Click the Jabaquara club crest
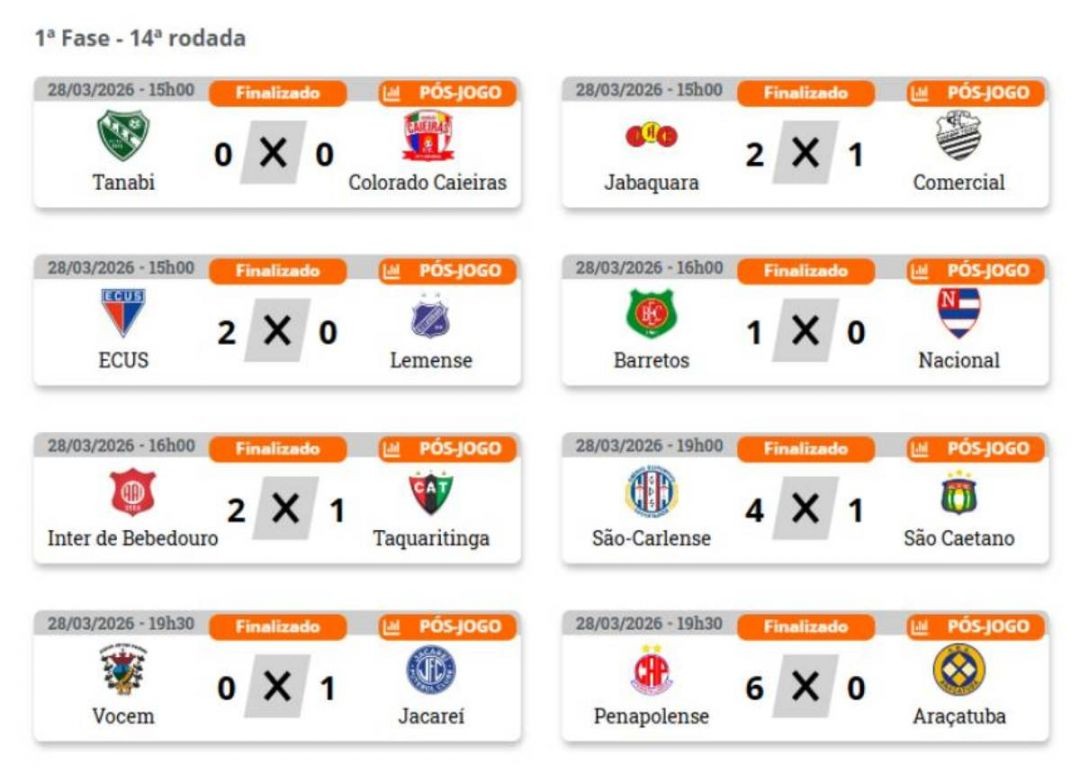Image resolution: width=1080 pixels, height=774 pixels. [651, 137]
